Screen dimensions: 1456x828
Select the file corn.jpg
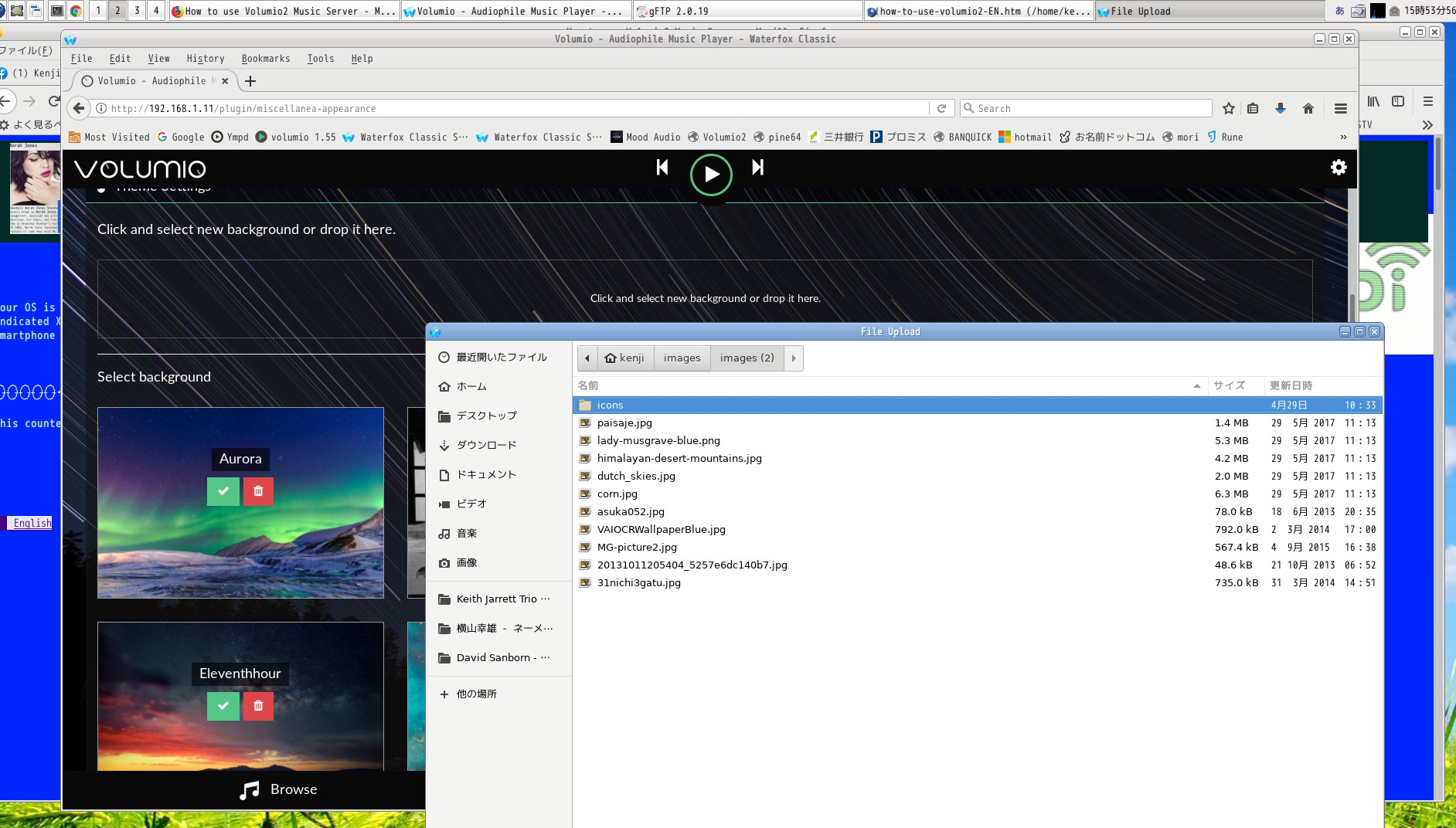[617, 494]
